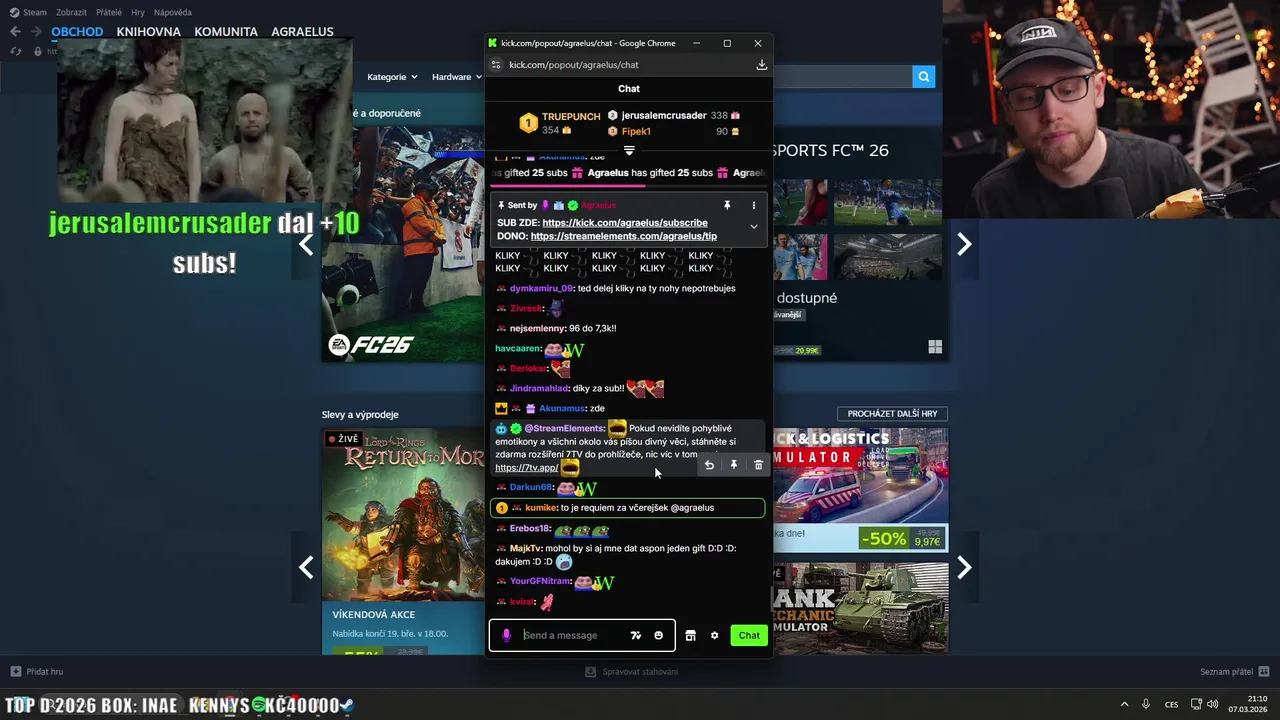Switch to the OBCHOD tab
Screen dimensions: 1280x720
pos(77,31)
